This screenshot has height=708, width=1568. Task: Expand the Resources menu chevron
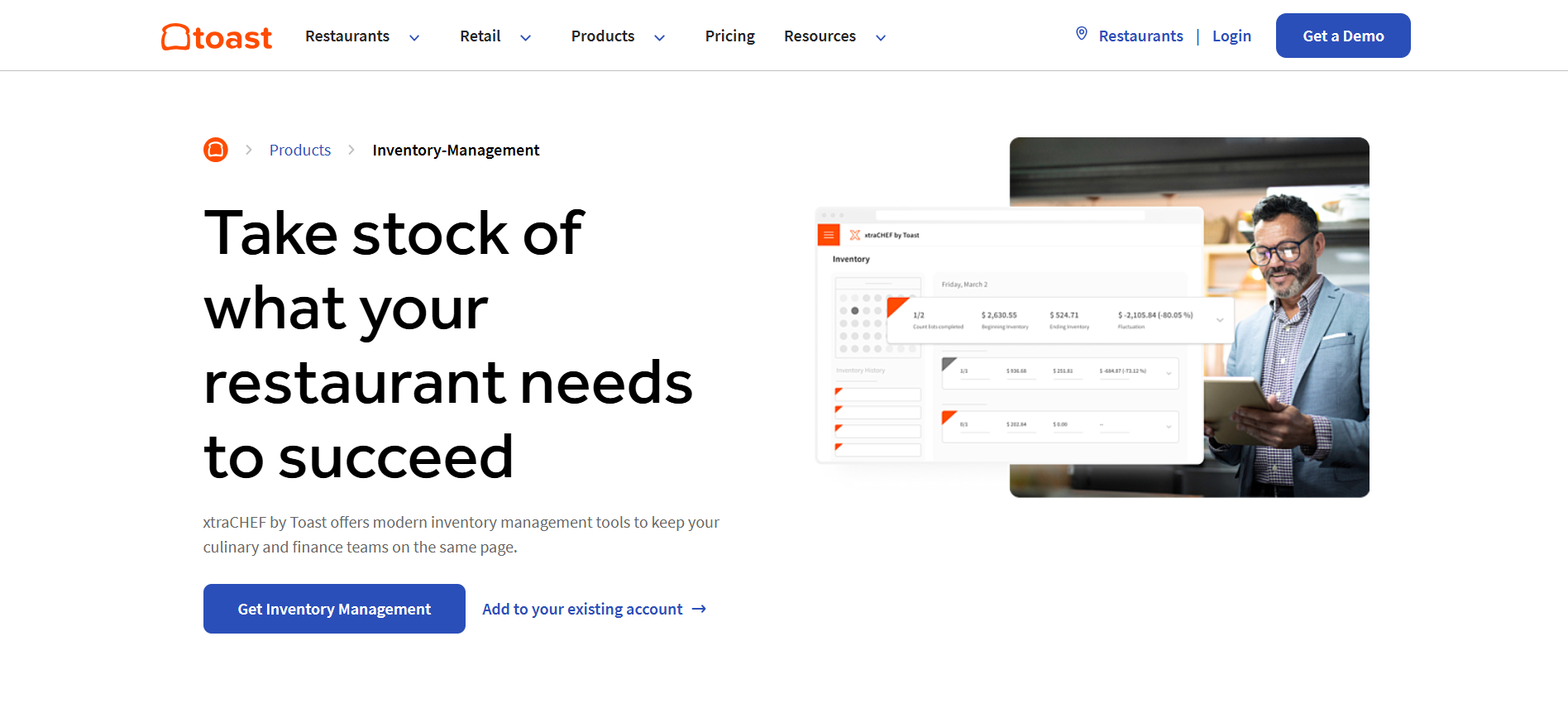pos(881,37)
